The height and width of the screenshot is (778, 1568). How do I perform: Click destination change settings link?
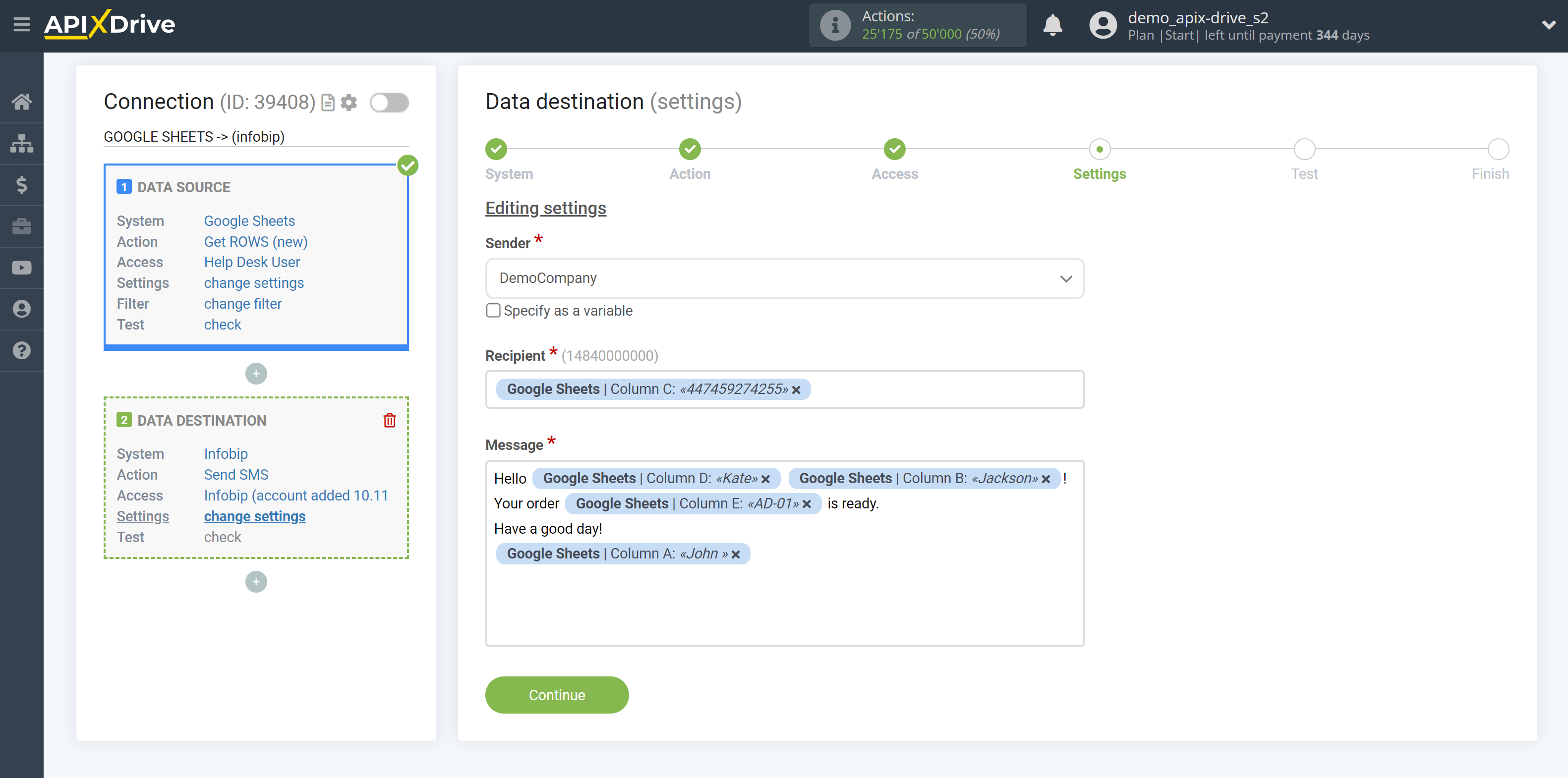point(254,516)
